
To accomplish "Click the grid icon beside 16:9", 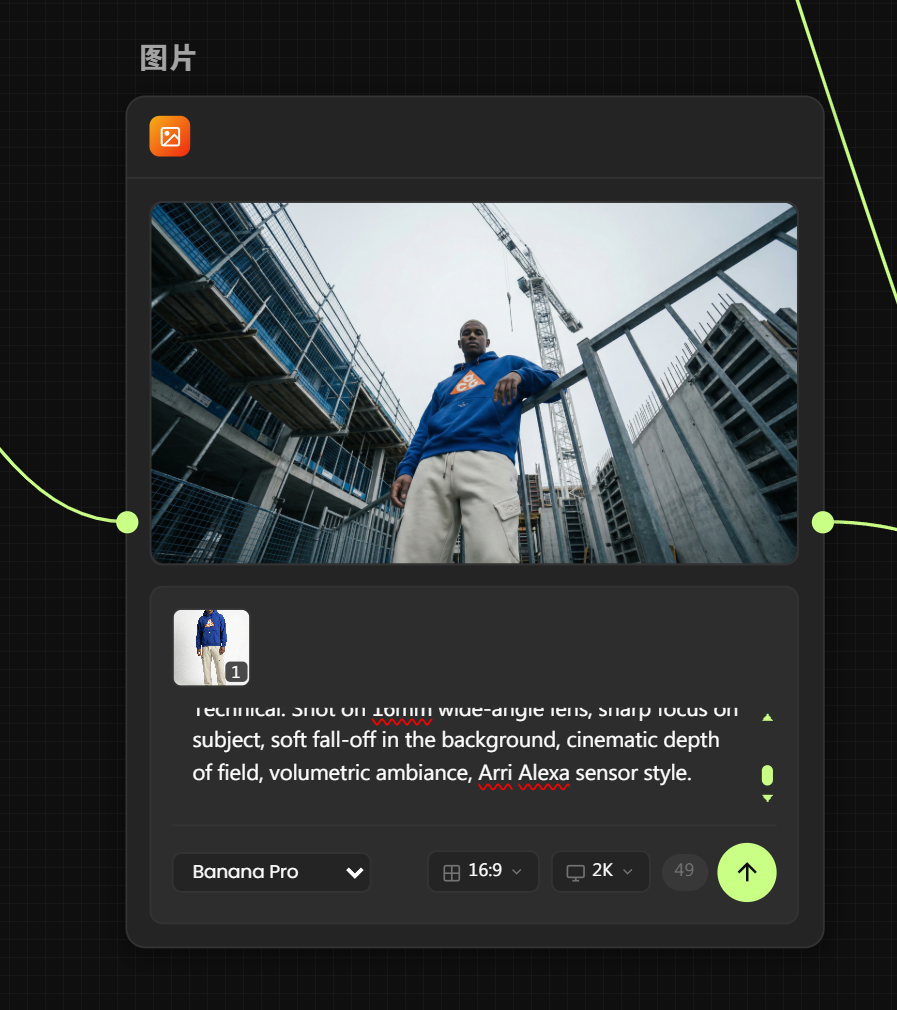I will 452,872.
